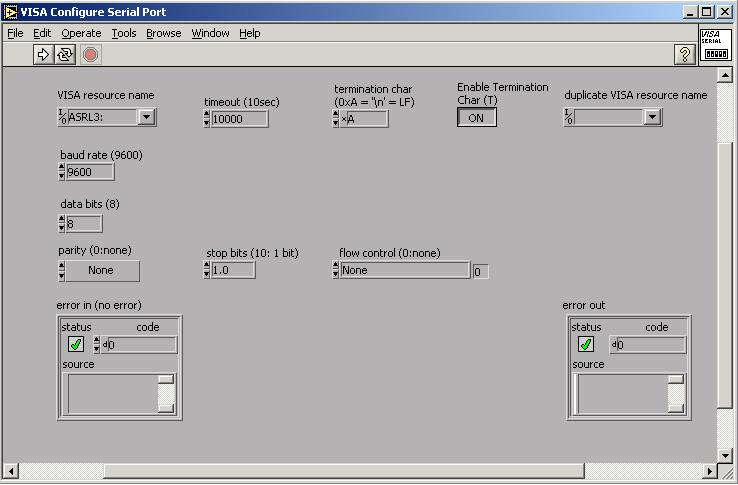
Task: Click the red Abort Execution button
Action: pyautogui.click(x=90, y=55)
